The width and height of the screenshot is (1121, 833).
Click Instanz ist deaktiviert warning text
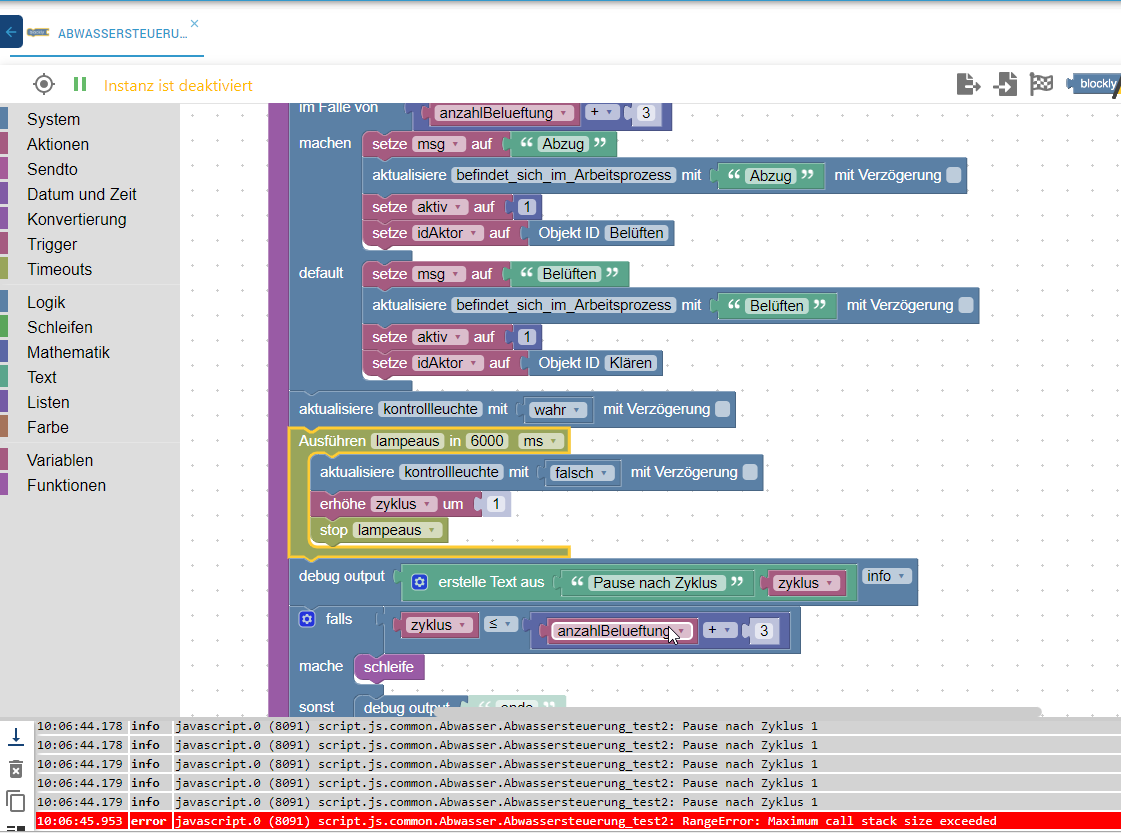click(178, 86)
